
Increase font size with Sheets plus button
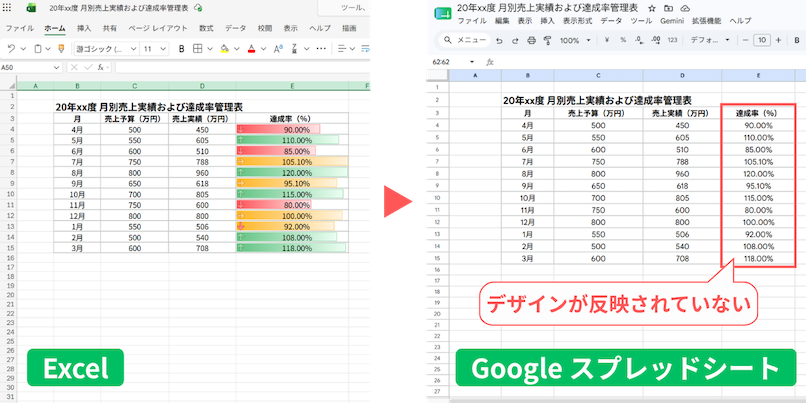(778, 40)
